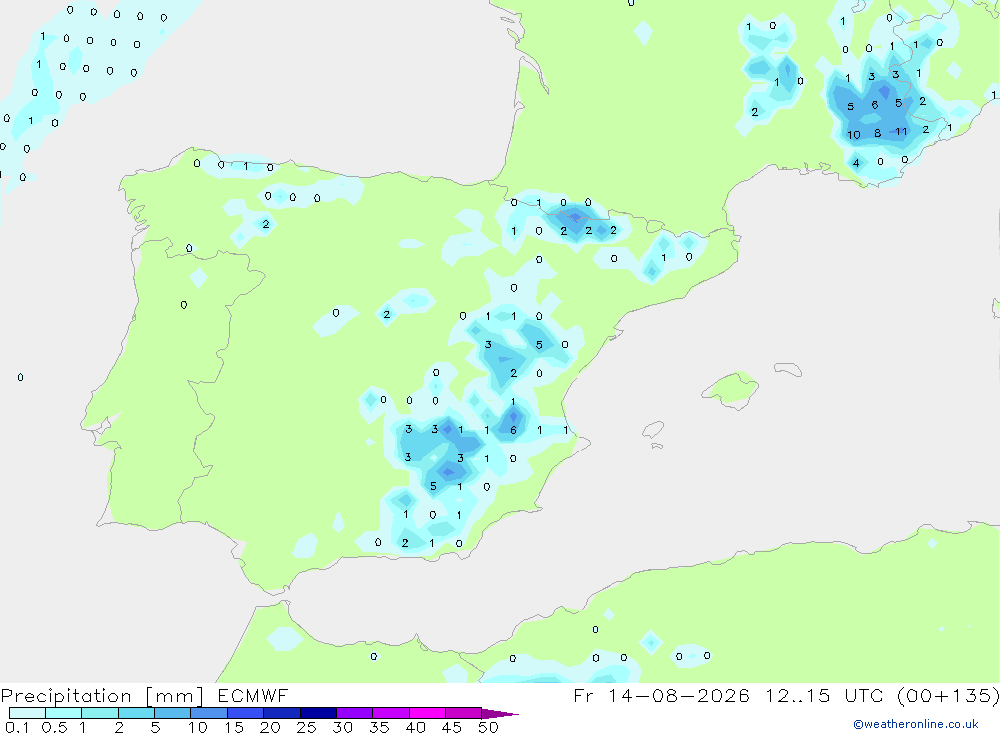
Task: Click the "Fr 14-08-2026" date text
Action: click(661, 695)
